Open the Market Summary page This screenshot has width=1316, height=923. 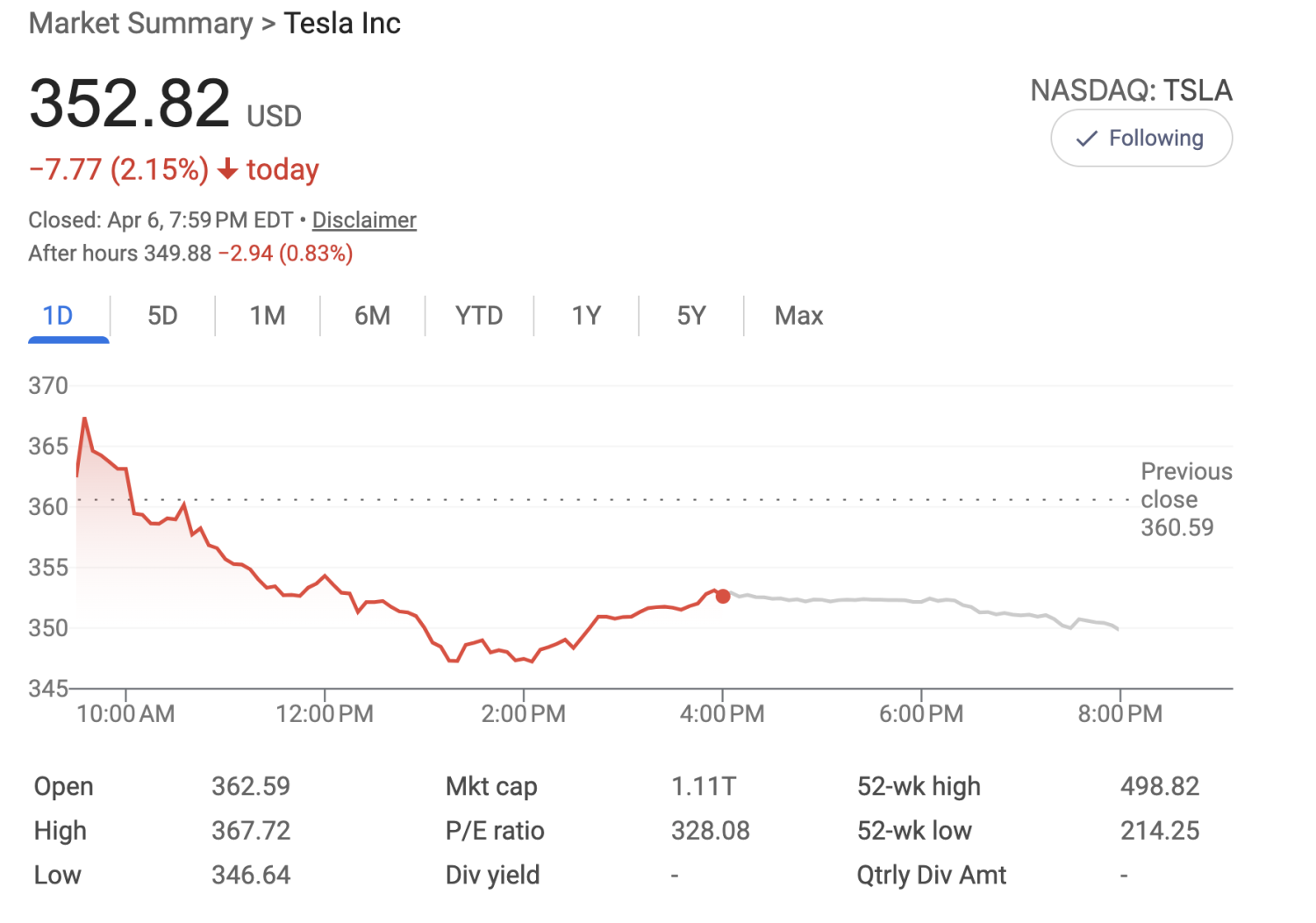click(140, 23)
